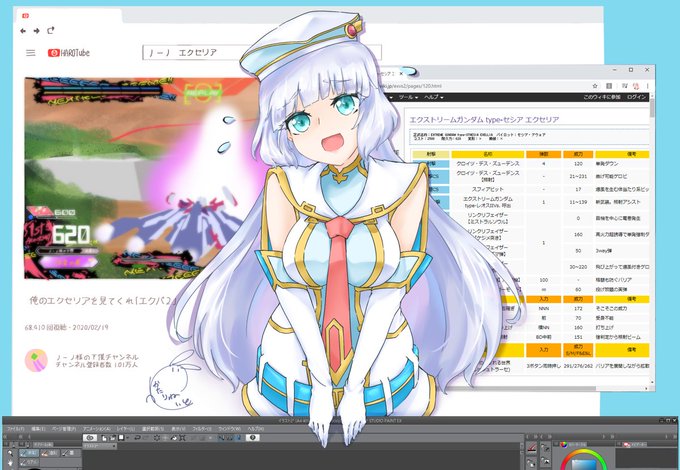Click the HAROTube search field
This screenshot has height=470, width=680.
tap(262, 52)
